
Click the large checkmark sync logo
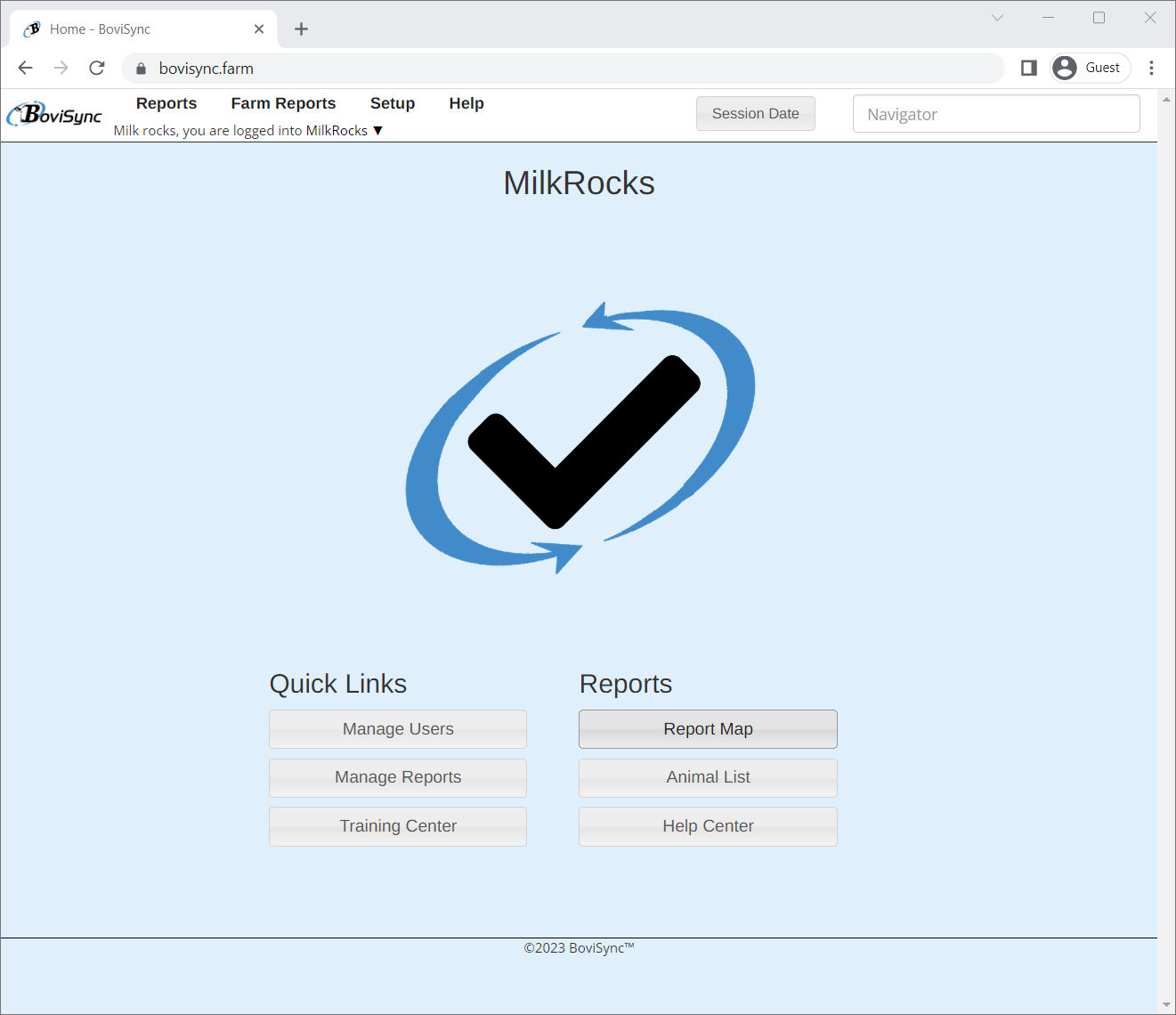pyautogui.click(x=580, y=438)
